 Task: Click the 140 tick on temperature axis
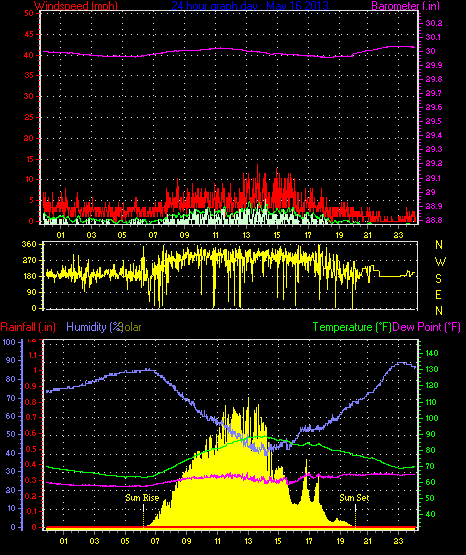432,353
